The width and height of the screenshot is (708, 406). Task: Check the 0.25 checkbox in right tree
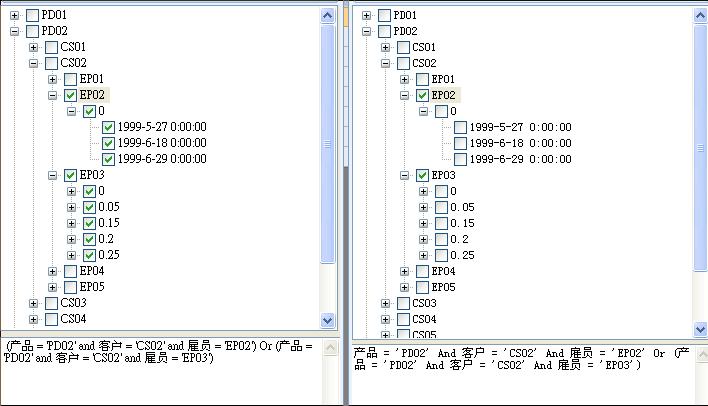click(x=441, y=256)
